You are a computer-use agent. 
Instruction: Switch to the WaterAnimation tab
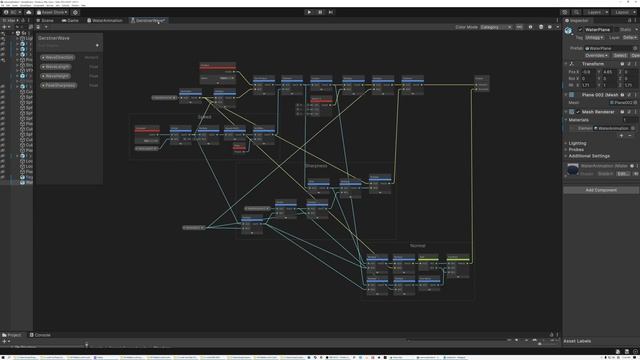[105, 20]
